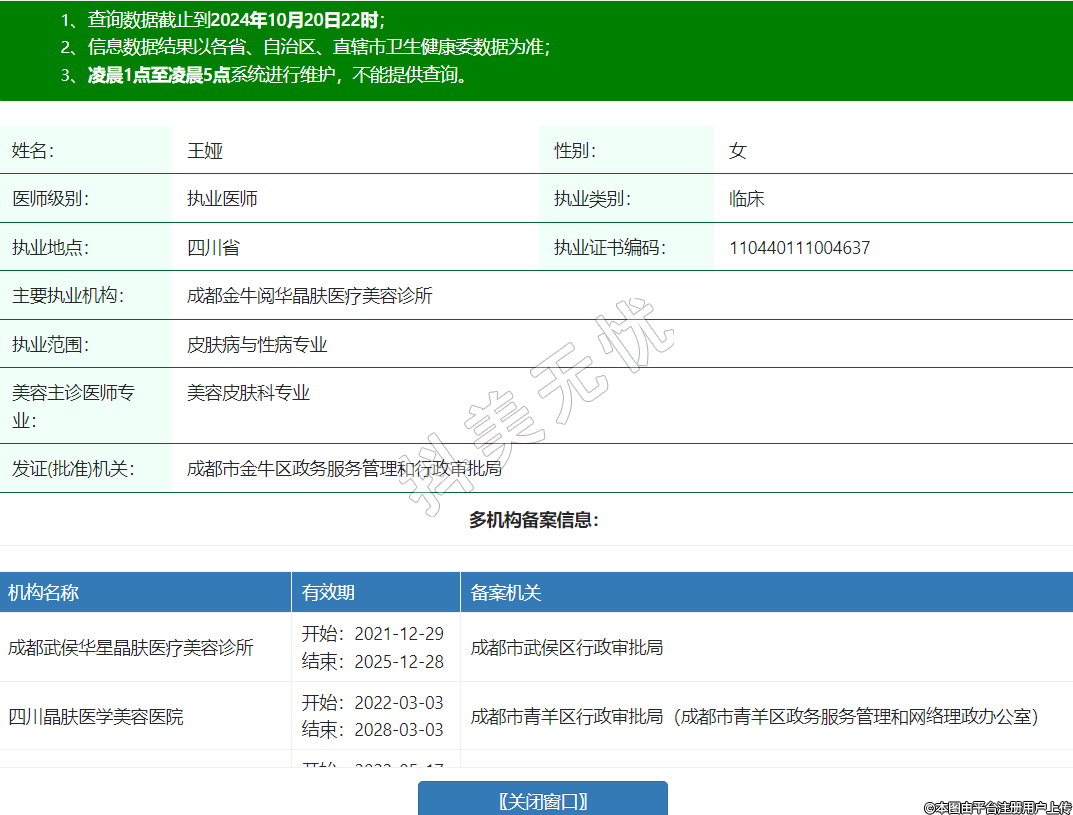Select the certificate number 110440111004637
Screen dimensions: 1073x815
[799, 248]
